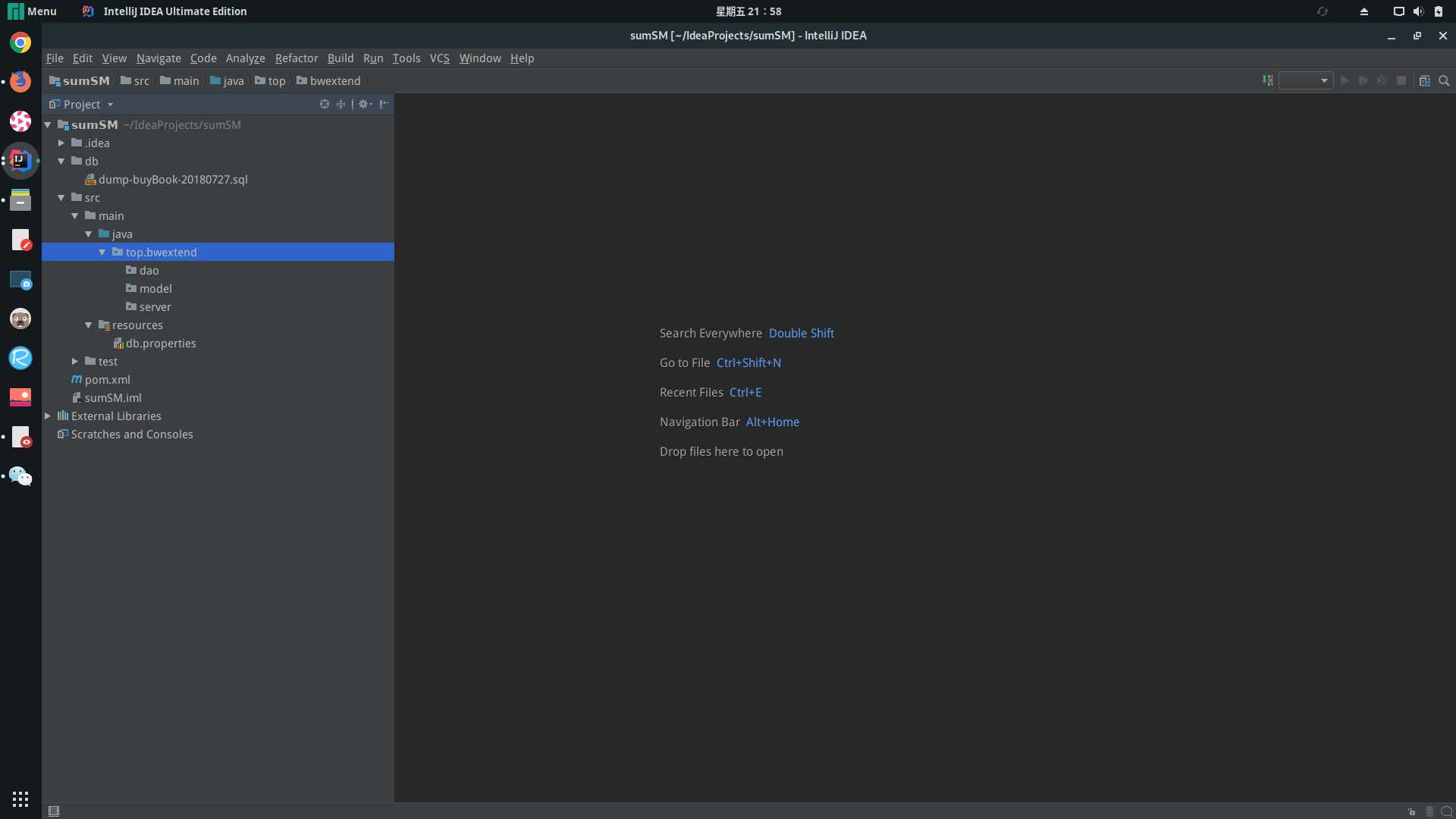Open the File menu
Image resolution: width=1456 pixels, height=819 pixels.
(x=54, y=58)
